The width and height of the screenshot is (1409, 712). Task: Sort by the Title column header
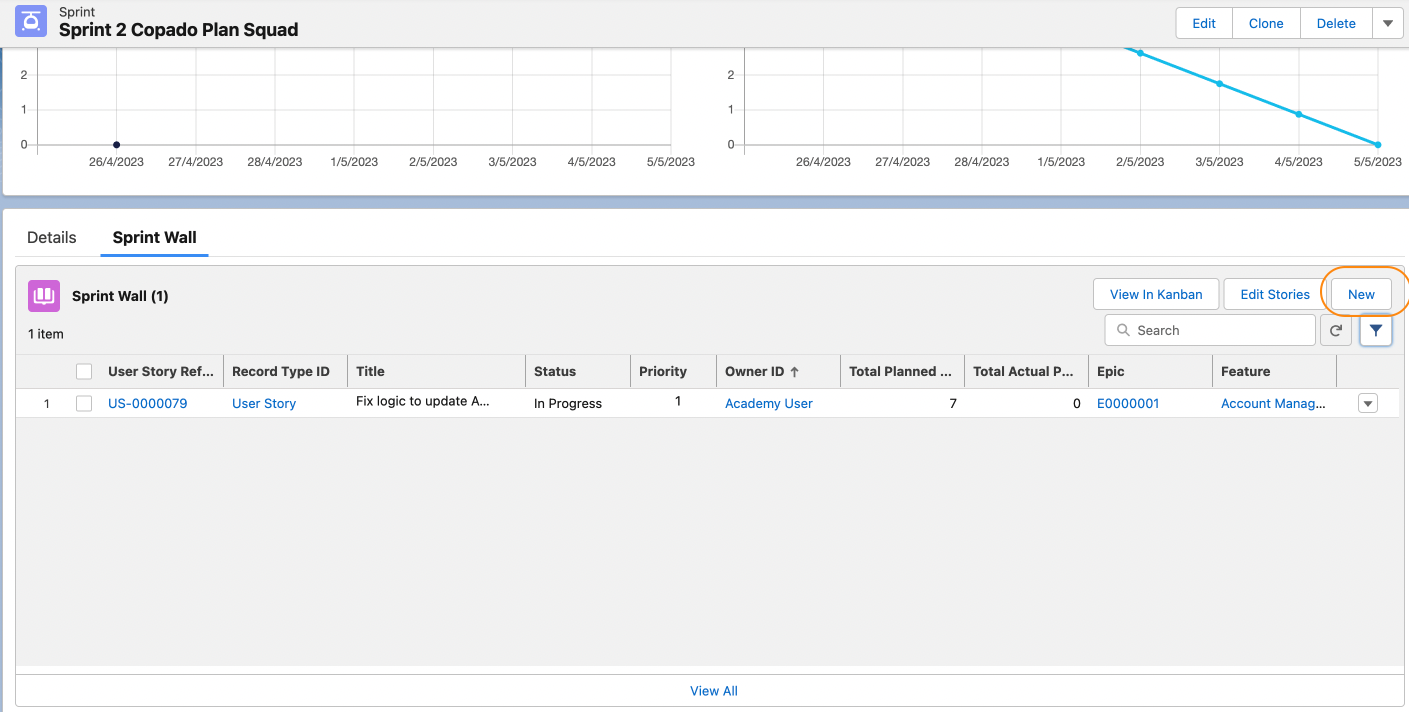437,371
